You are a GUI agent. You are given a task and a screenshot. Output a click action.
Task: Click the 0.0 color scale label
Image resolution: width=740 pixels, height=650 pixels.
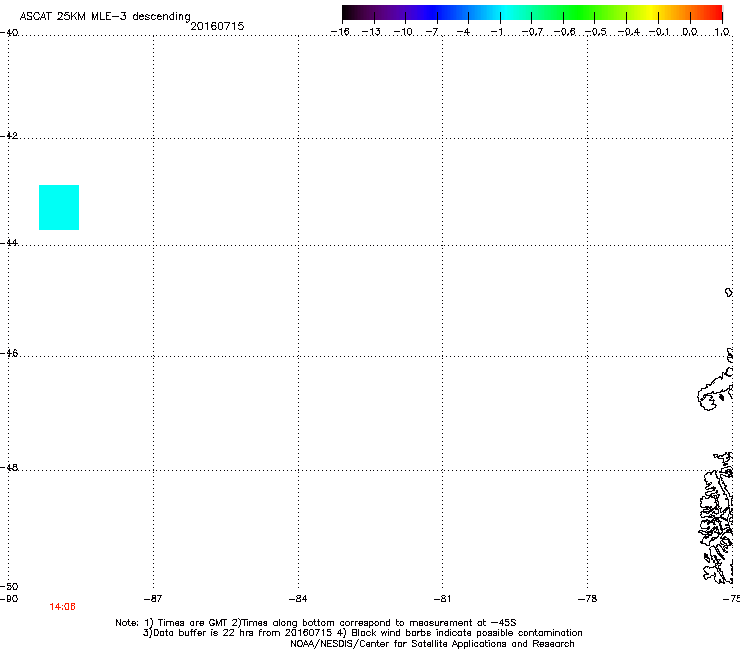(690, 32)
